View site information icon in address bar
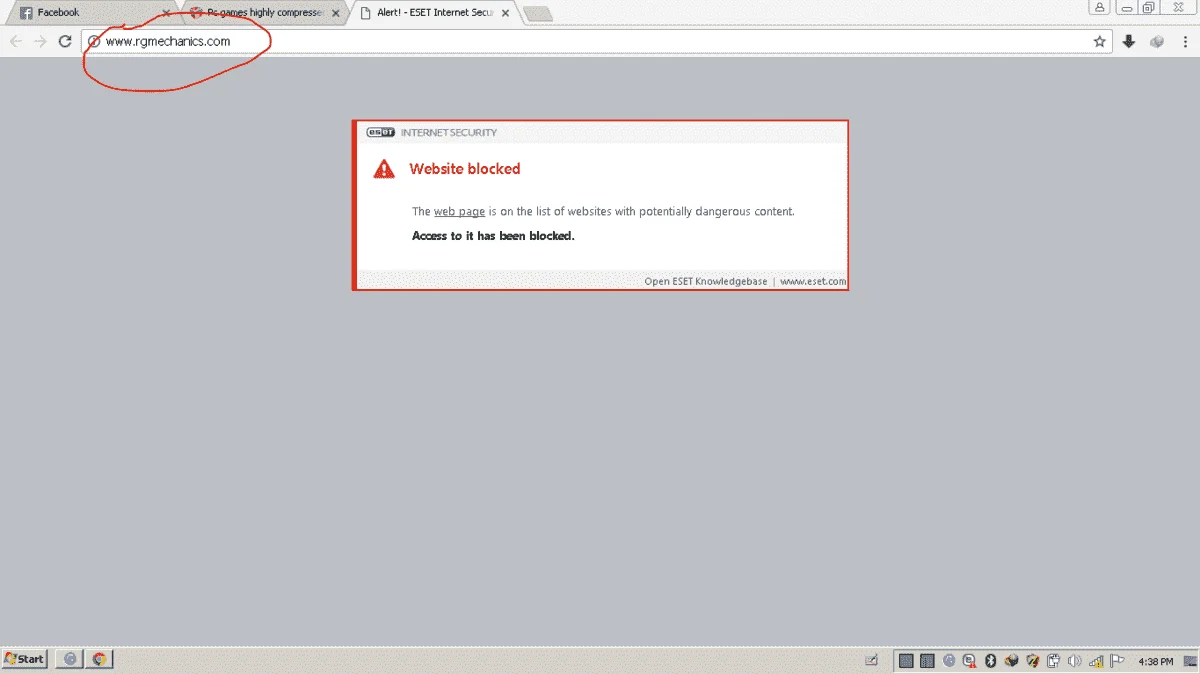1200x674 pixels. point(94,41)
